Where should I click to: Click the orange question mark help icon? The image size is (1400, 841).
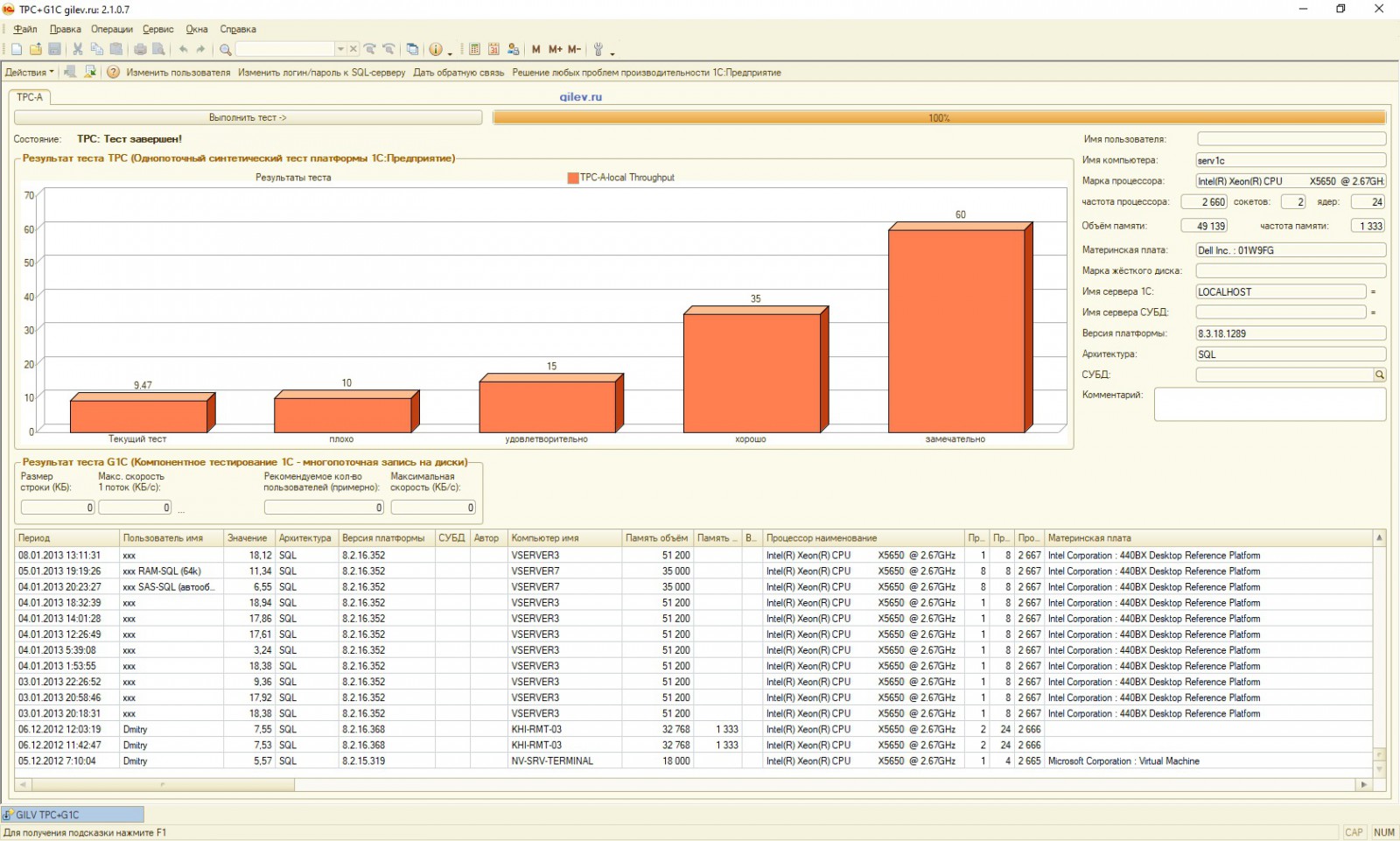(x=113, y=73)
